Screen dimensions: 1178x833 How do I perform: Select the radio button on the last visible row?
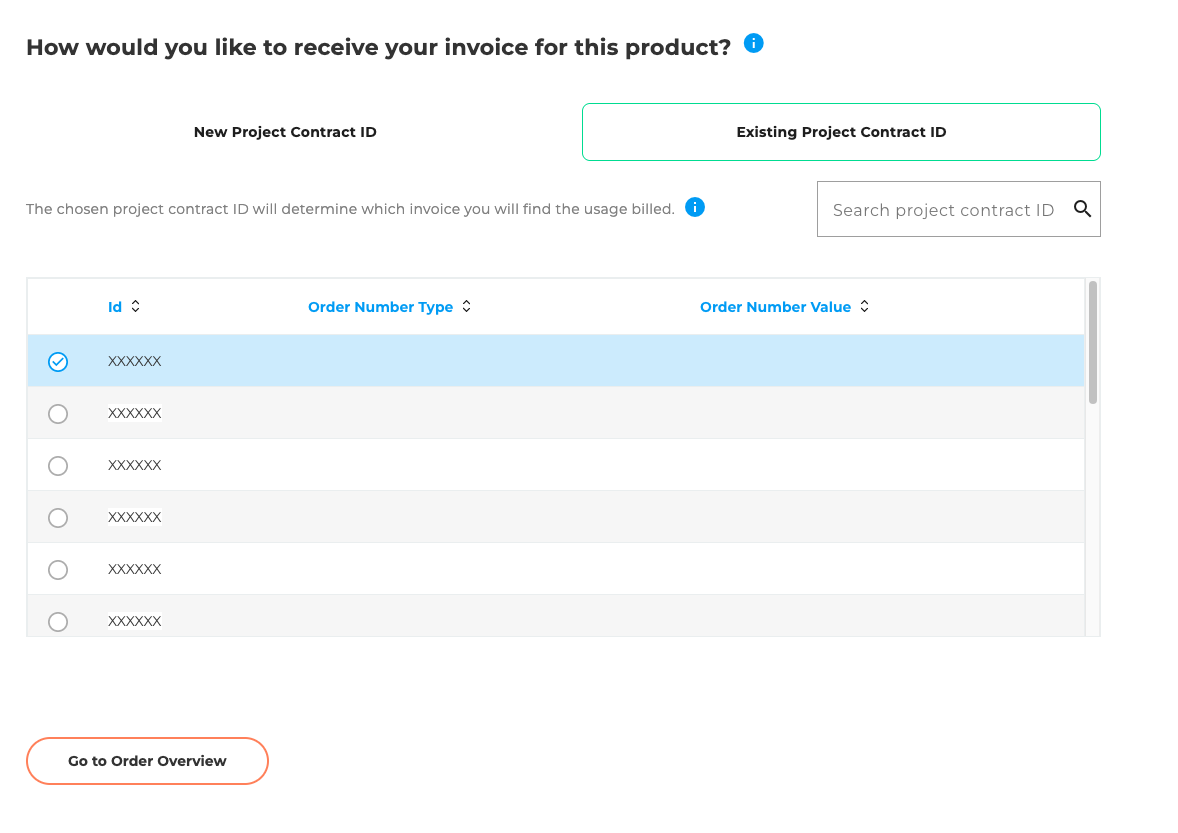coord(57,621)
